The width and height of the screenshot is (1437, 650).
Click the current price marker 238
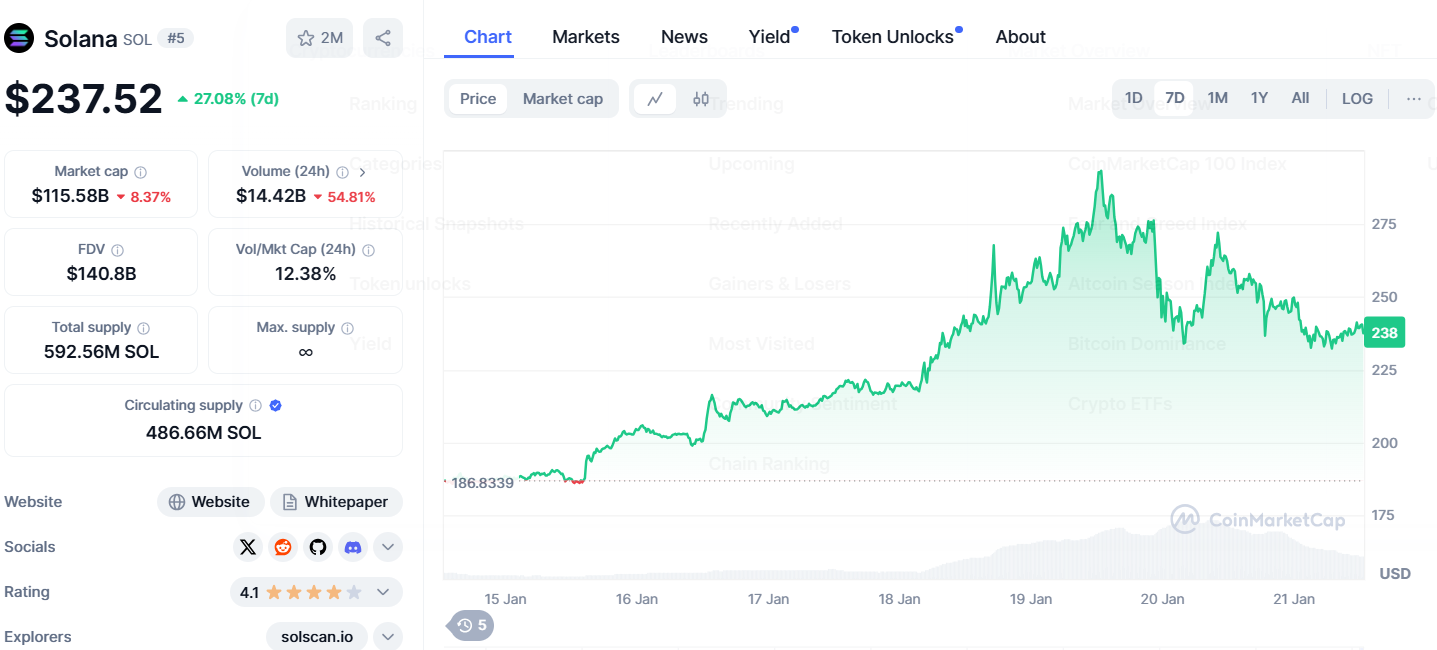(1385, 333)
